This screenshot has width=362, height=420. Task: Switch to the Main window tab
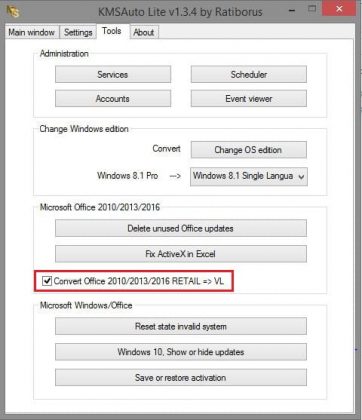pyautogui.click(x=32, y=32)
